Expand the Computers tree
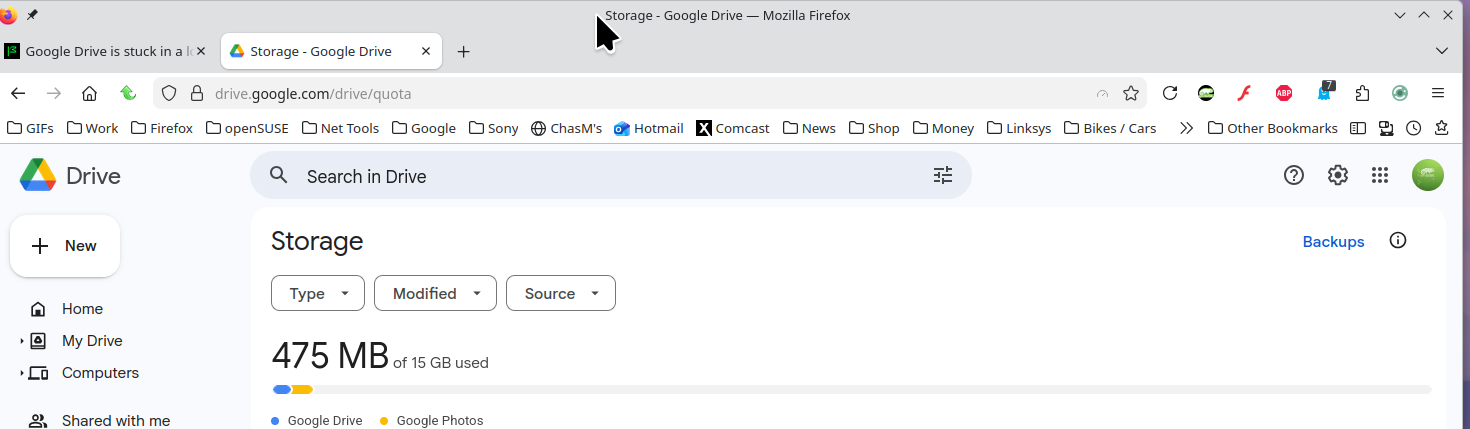 (x=22, y=373)
